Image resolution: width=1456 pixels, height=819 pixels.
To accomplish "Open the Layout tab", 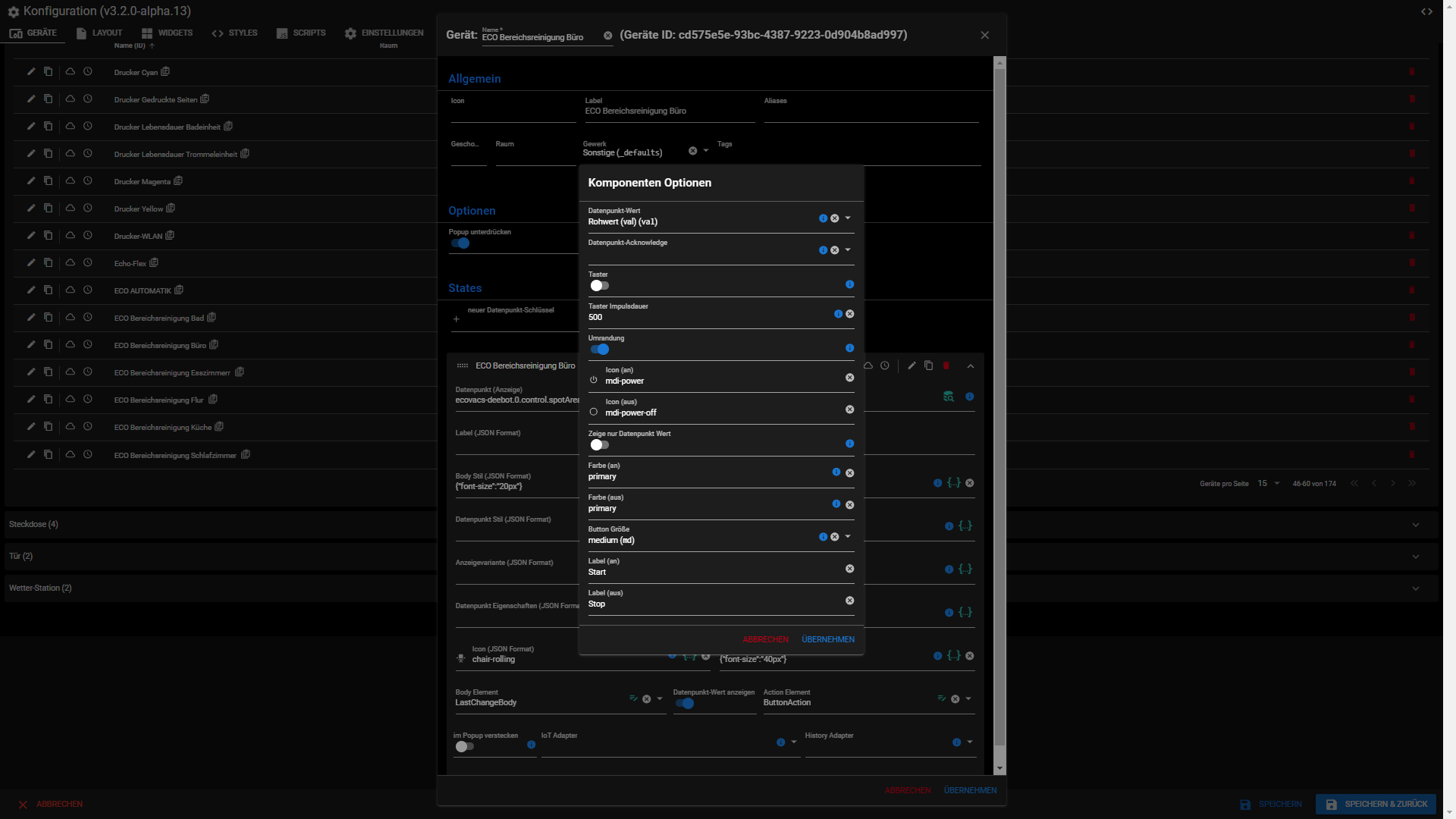I will point(99,33).
